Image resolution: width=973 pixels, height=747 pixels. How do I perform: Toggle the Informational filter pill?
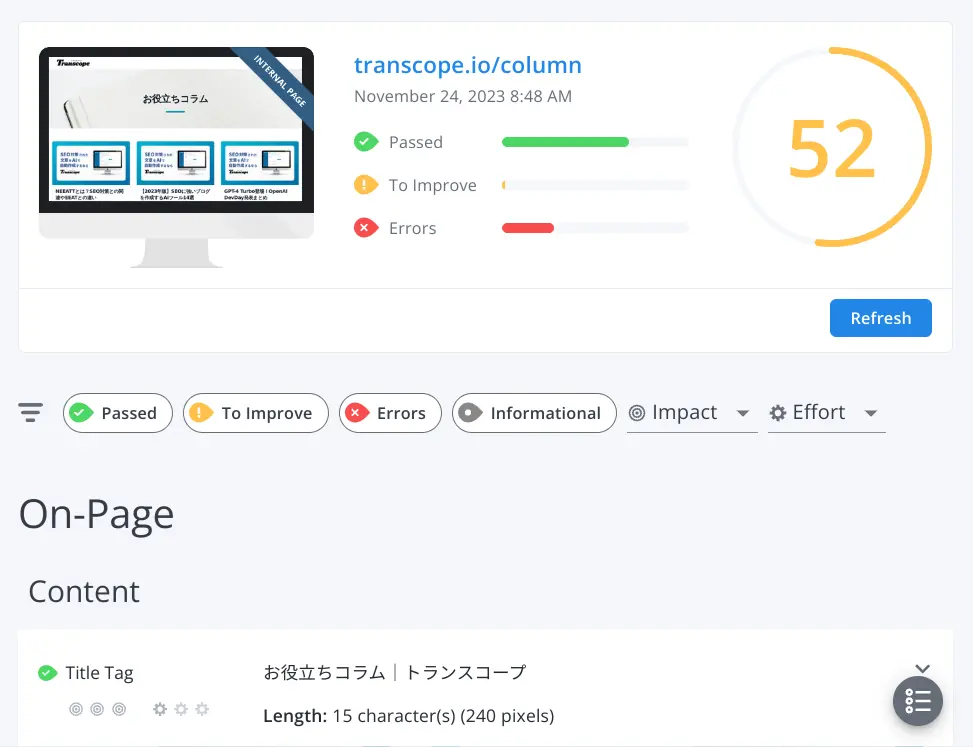click(533, 412)
